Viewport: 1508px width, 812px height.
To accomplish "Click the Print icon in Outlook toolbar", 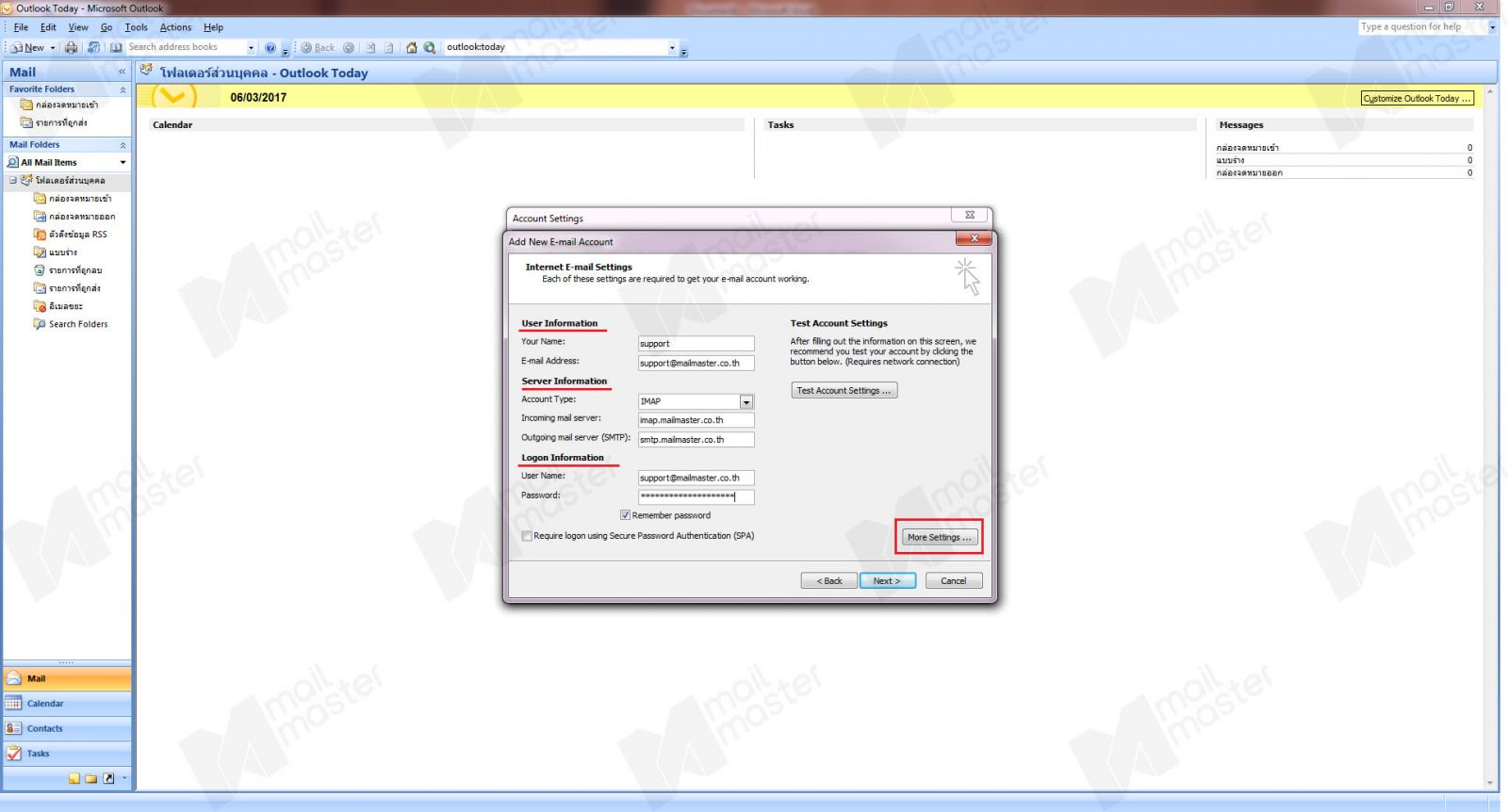I will tap(71, 47).
